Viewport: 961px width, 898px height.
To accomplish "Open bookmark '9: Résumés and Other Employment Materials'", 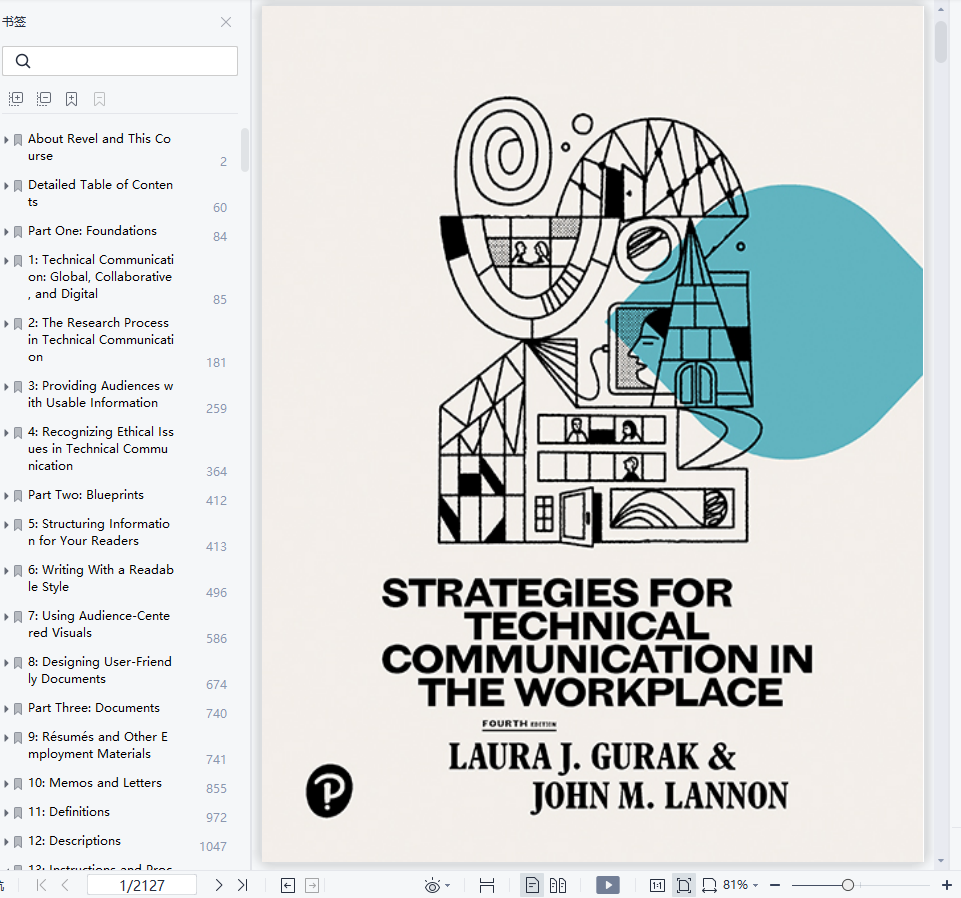I will pyautogui.click(x=98, y=745).
